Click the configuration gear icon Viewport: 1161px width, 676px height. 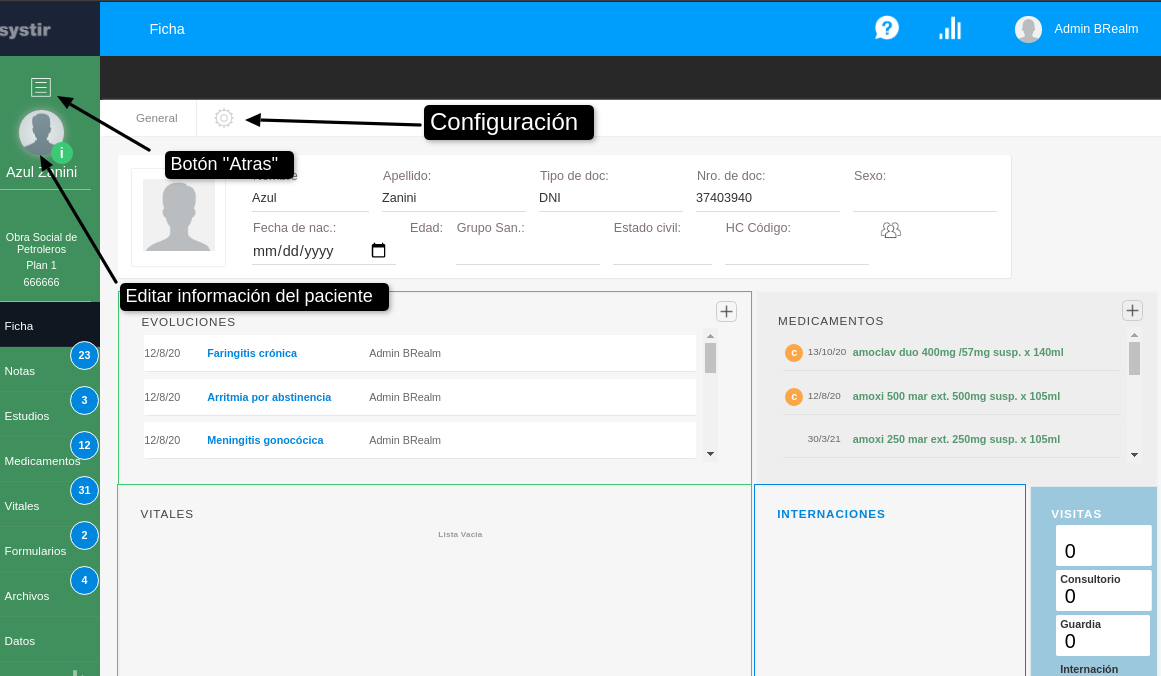224,118
